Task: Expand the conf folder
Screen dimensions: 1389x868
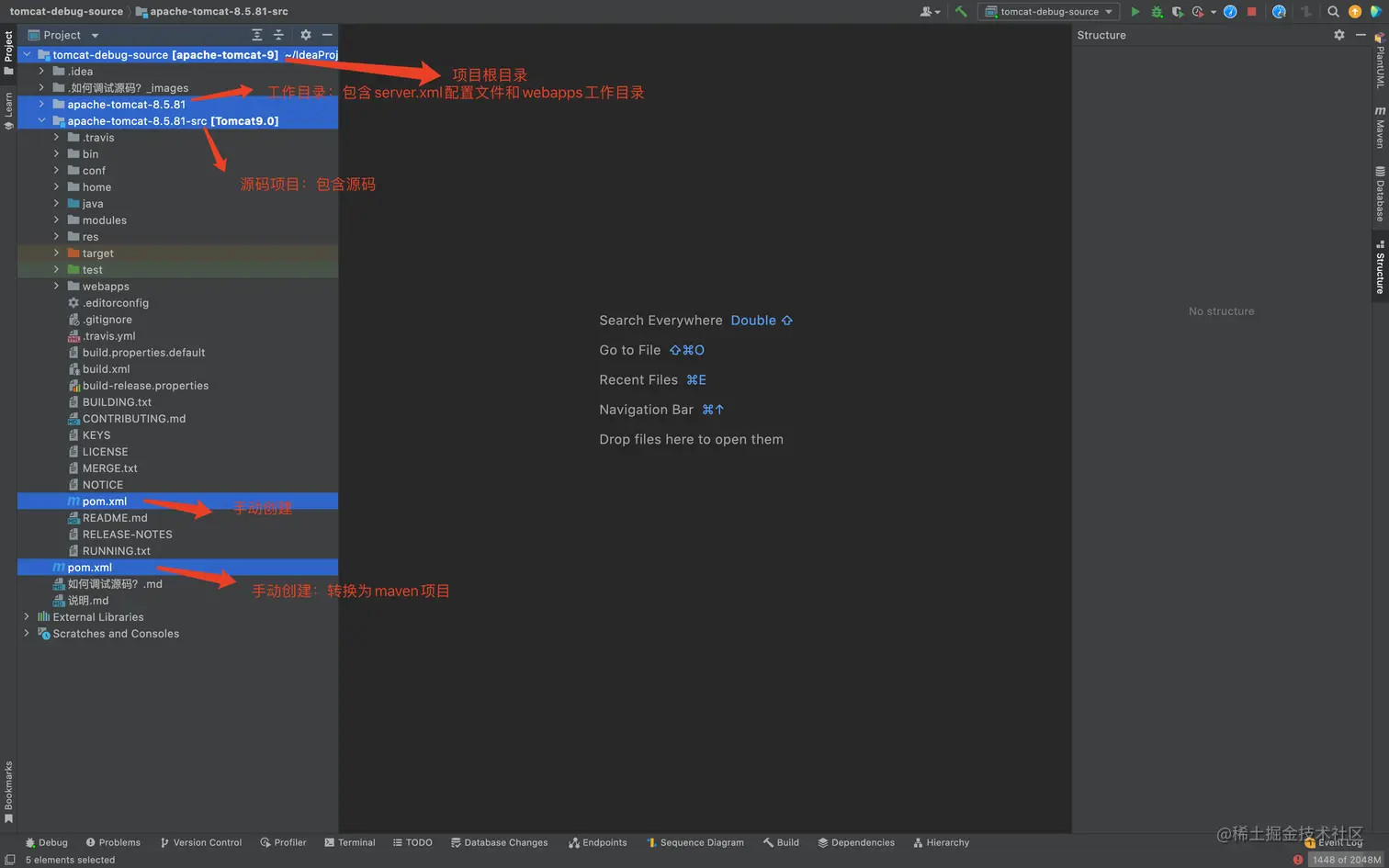Action: 56,171
